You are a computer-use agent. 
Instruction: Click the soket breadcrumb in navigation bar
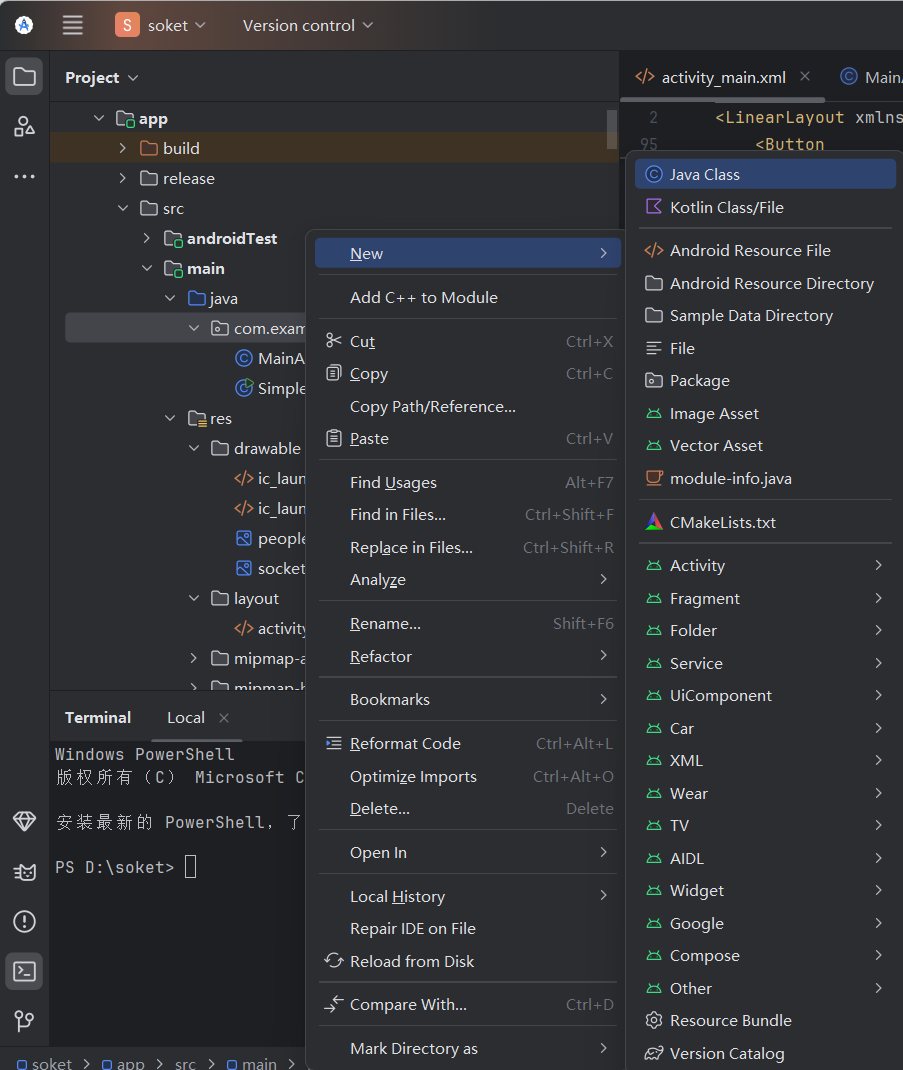45,1064
